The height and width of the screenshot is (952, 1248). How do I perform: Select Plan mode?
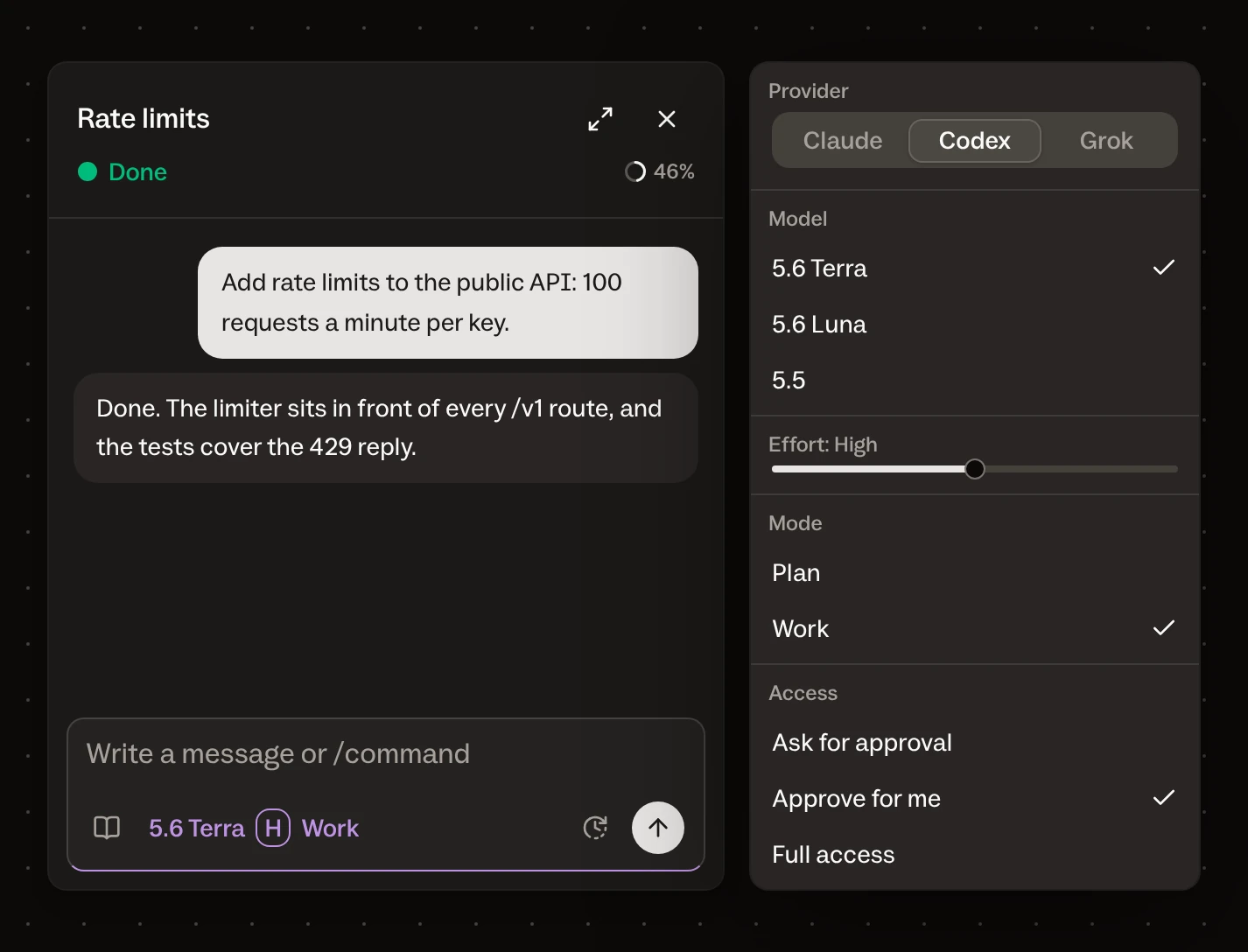[975, 572]
